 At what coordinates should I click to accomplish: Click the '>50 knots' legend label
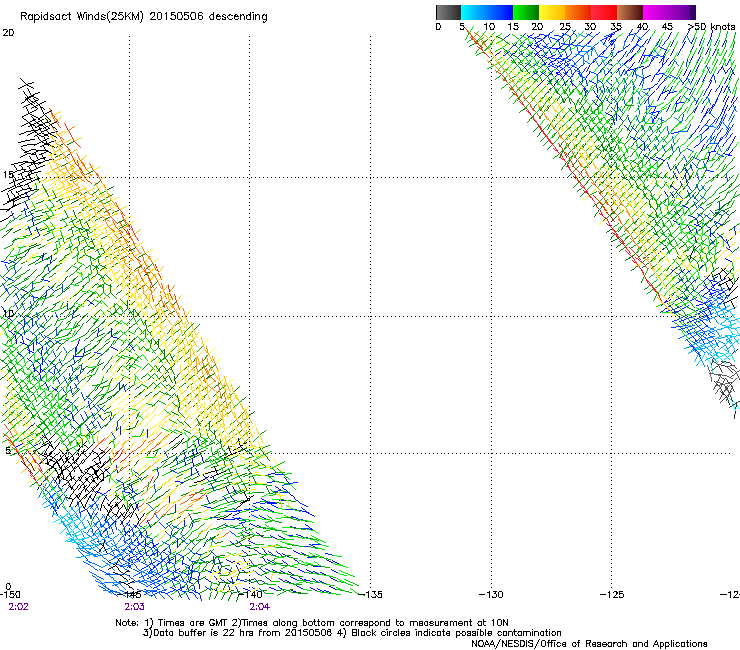[x=712, y=27]
